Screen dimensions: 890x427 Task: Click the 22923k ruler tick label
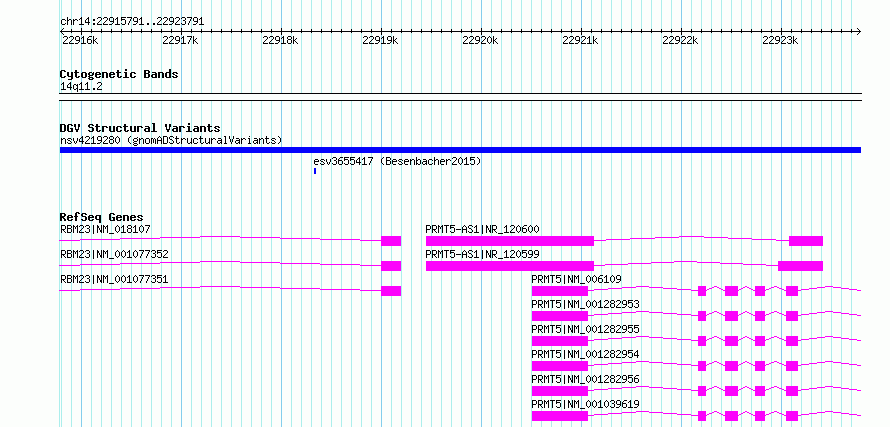[x=779, y=40]
